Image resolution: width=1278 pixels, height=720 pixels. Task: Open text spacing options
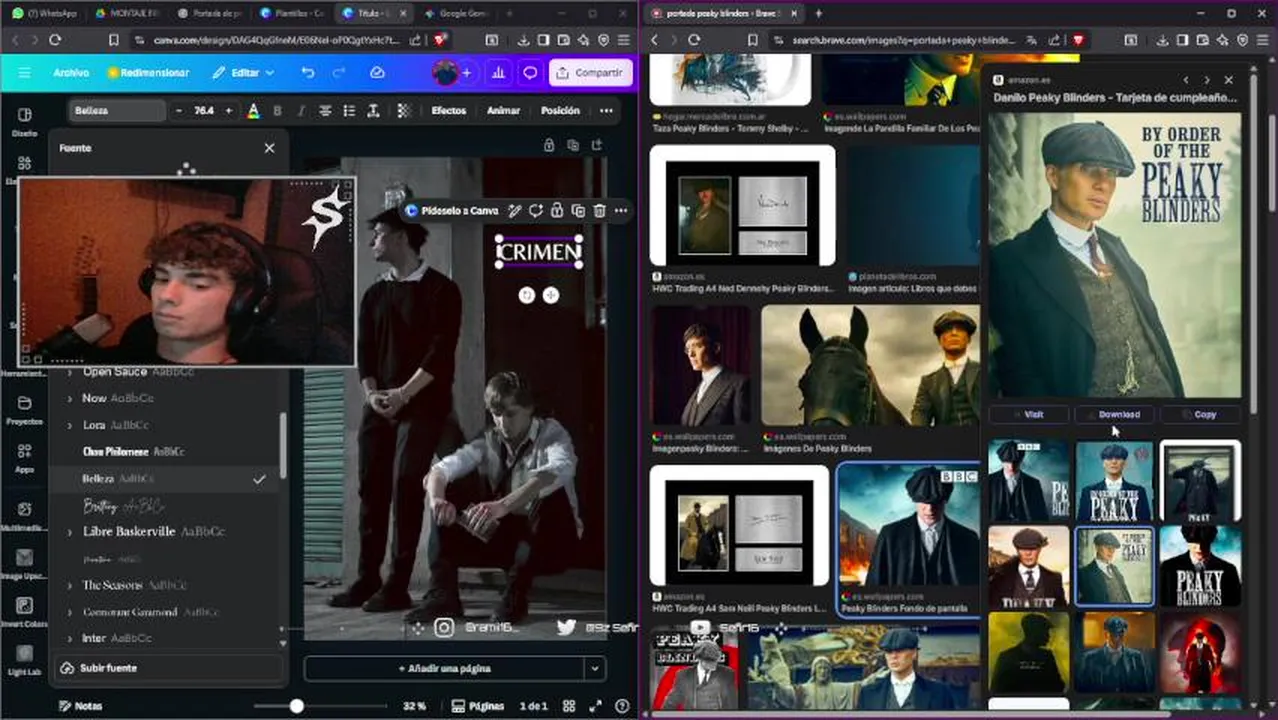pos(373,111)
